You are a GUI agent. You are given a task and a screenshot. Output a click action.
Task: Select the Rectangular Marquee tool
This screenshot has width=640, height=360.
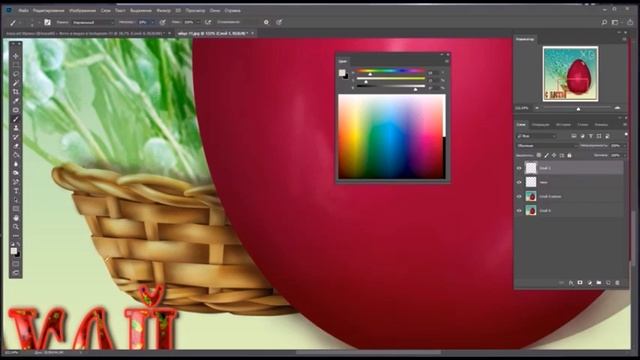(x=16, y=65)
